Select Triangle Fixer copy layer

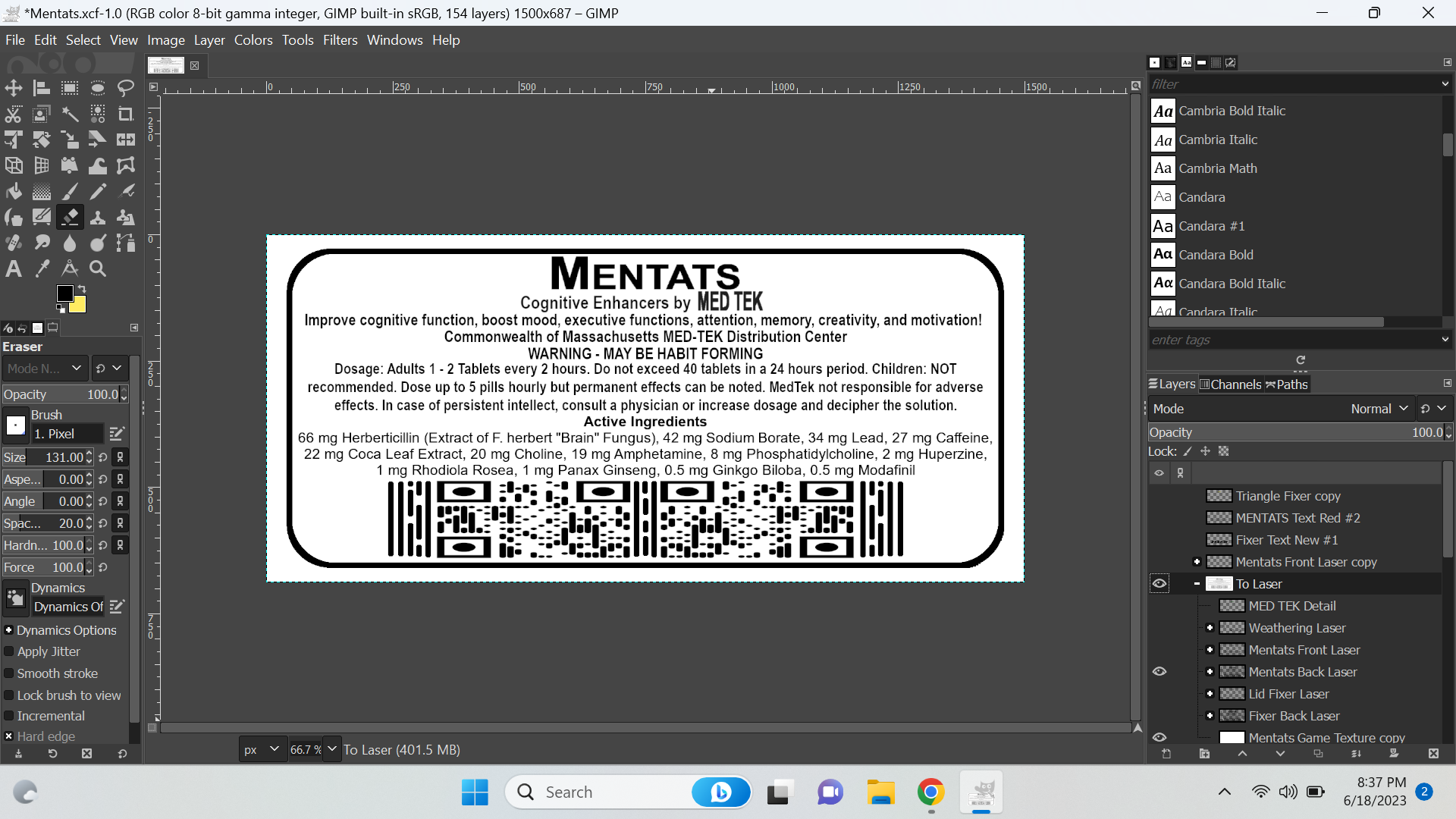point(1288,496)
